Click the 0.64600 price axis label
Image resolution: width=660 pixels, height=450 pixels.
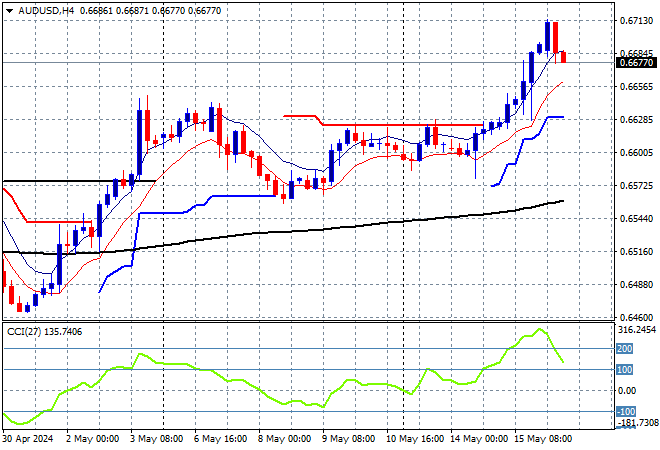coord(636,318)
